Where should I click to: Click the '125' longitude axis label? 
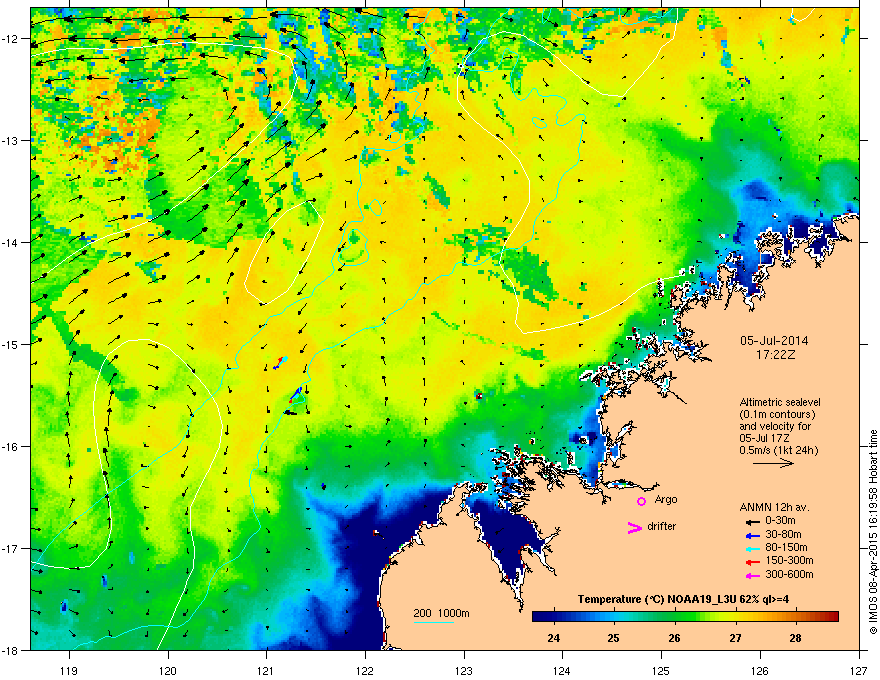click(661, 670)
